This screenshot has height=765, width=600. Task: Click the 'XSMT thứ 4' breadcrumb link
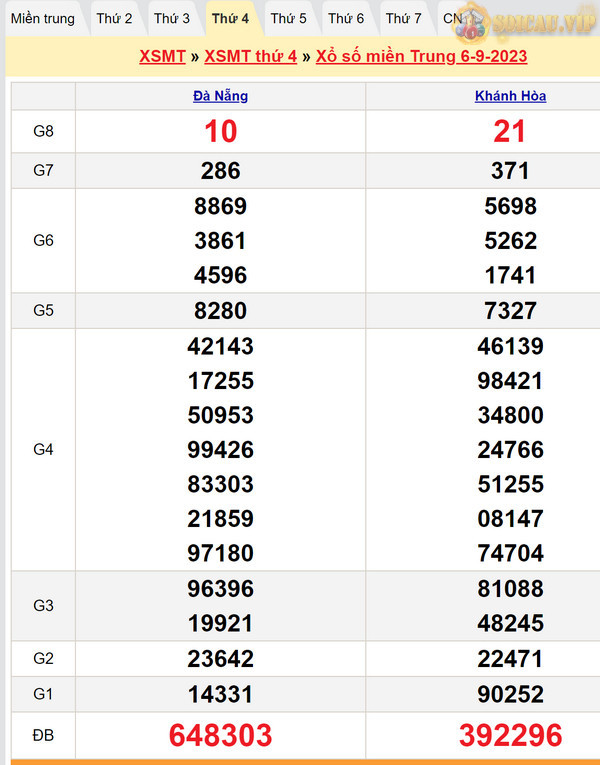[x=250, y=57]
